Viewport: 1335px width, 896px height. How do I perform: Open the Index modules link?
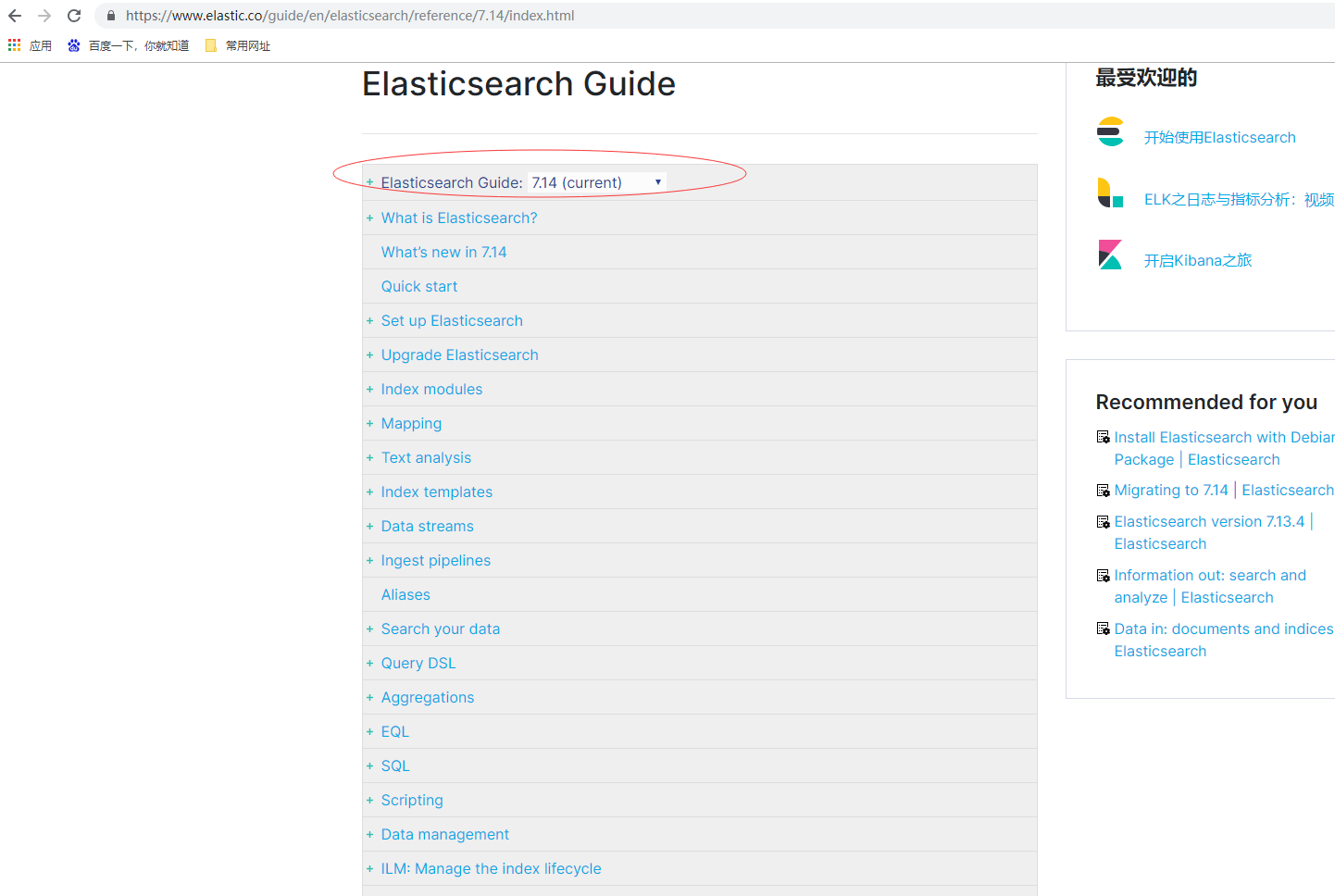pos(431,389)
